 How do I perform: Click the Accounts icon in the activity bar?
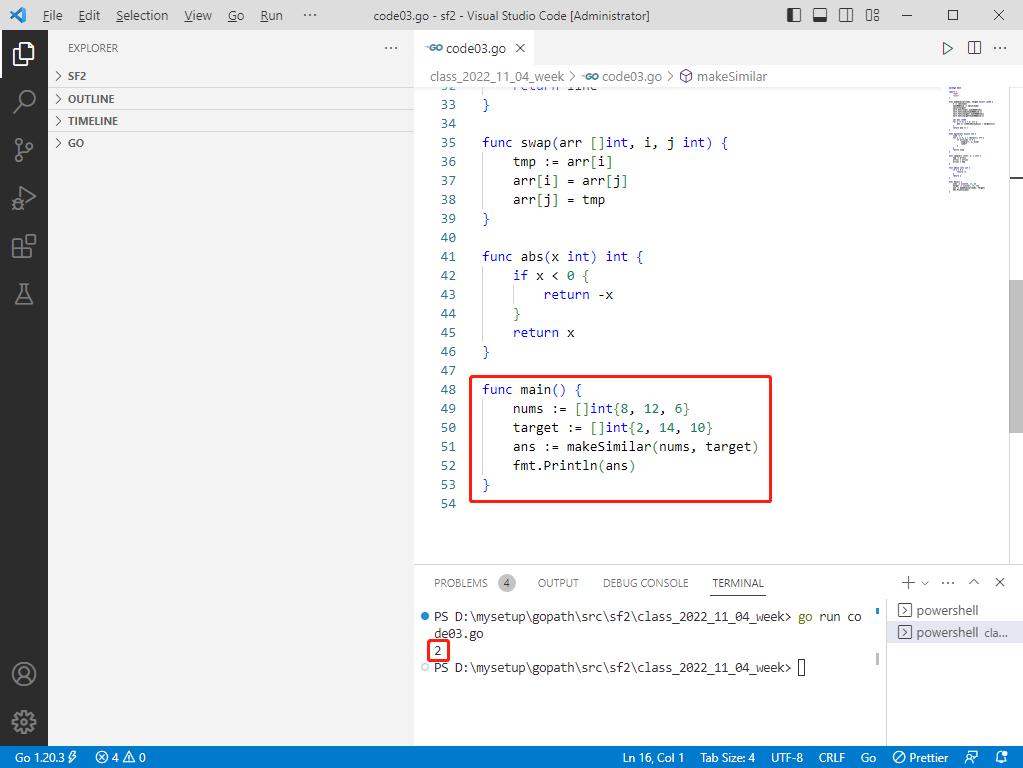pos(24,674)
